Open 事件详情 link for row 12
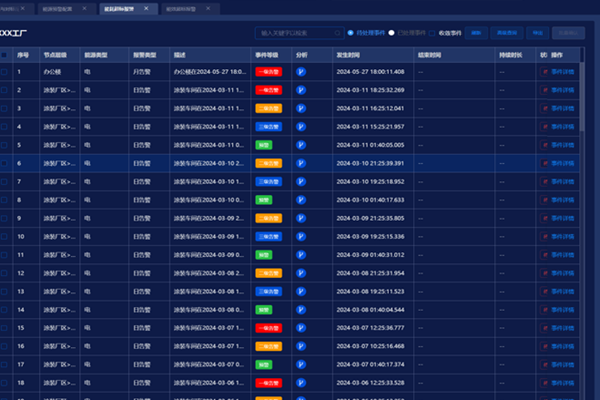This screenshot has width=600, height=400. point(564,272)
